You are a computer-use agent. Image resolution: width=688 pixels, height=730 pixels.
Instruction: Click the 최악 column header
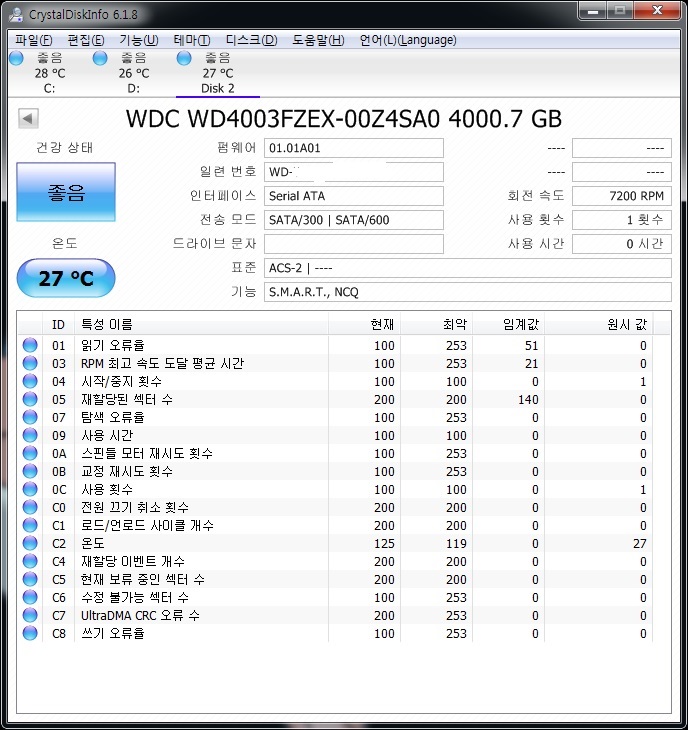[436, 324]
